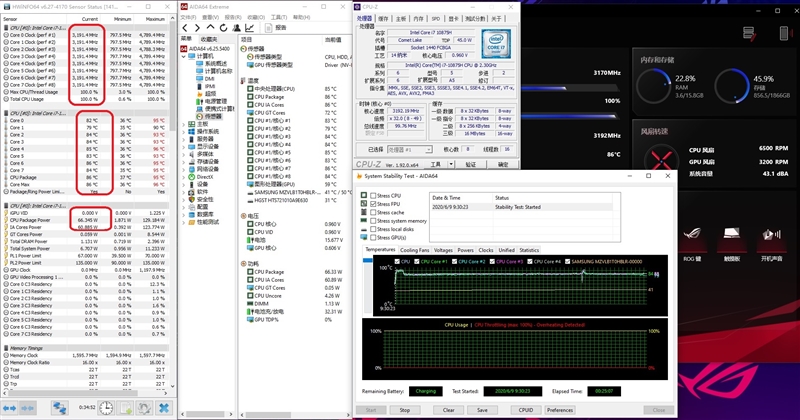800x420 pixels.
Task: Uncheck the Stress FPU checkbox
Action: 372,203
